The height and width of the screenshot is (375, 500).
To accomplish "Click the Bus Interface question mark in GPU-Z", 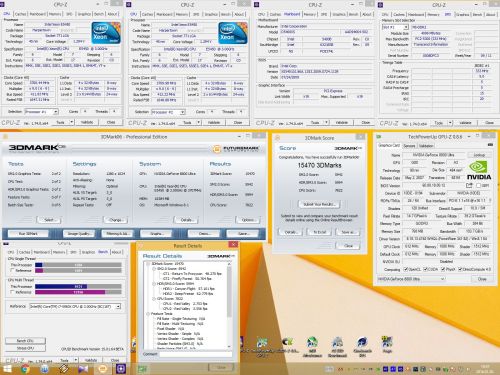I will click(x=490, y=200).
